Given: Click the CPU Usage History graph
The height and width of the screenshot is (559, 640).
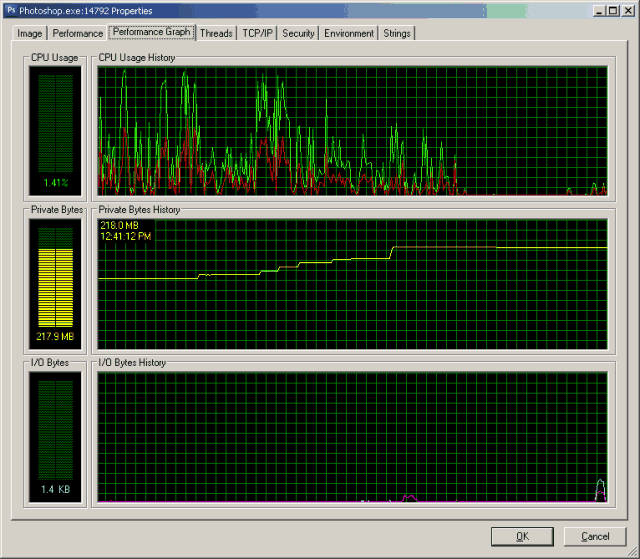Looking at the screenshot, I should [353, 131].
